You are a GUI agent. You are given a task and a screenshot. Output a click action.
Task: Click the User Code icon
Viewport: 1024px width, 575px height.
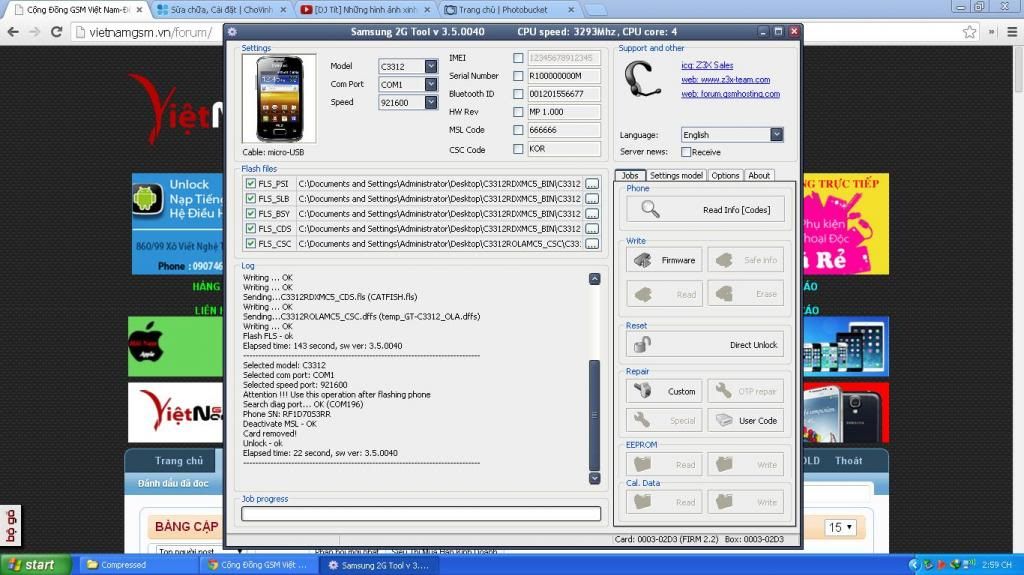coord(724,420)
